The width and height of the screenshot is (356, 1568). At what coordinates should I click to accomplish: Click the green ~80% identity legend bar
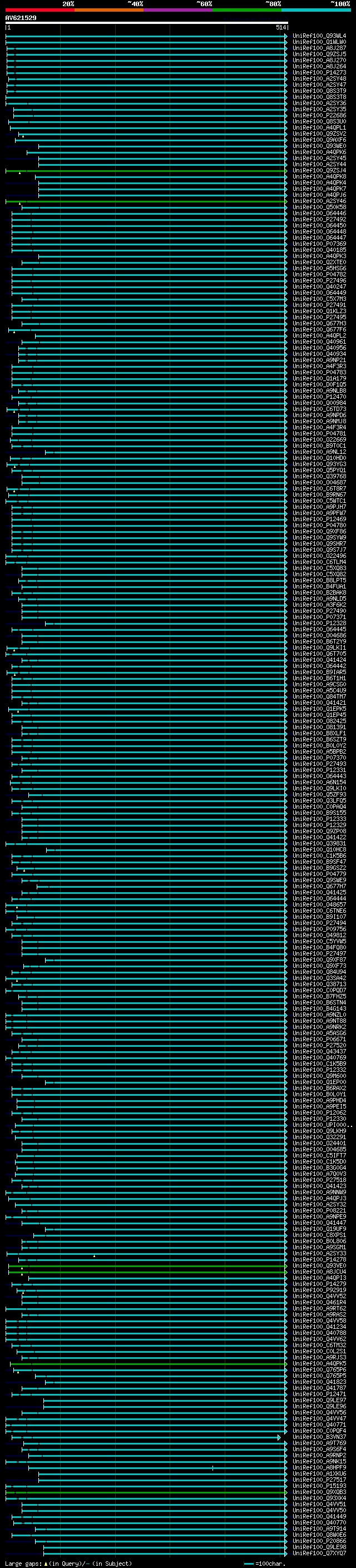(x=246, y=10)
